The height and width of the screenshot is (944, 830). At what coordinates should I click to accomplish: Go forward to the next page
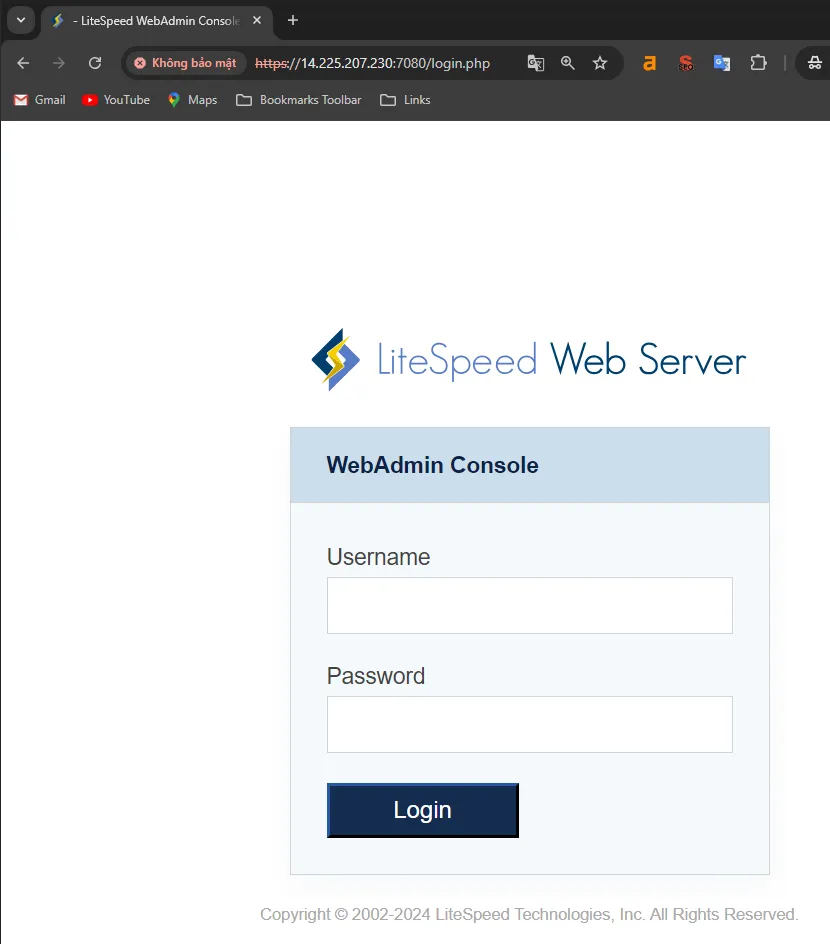point(58,63)
